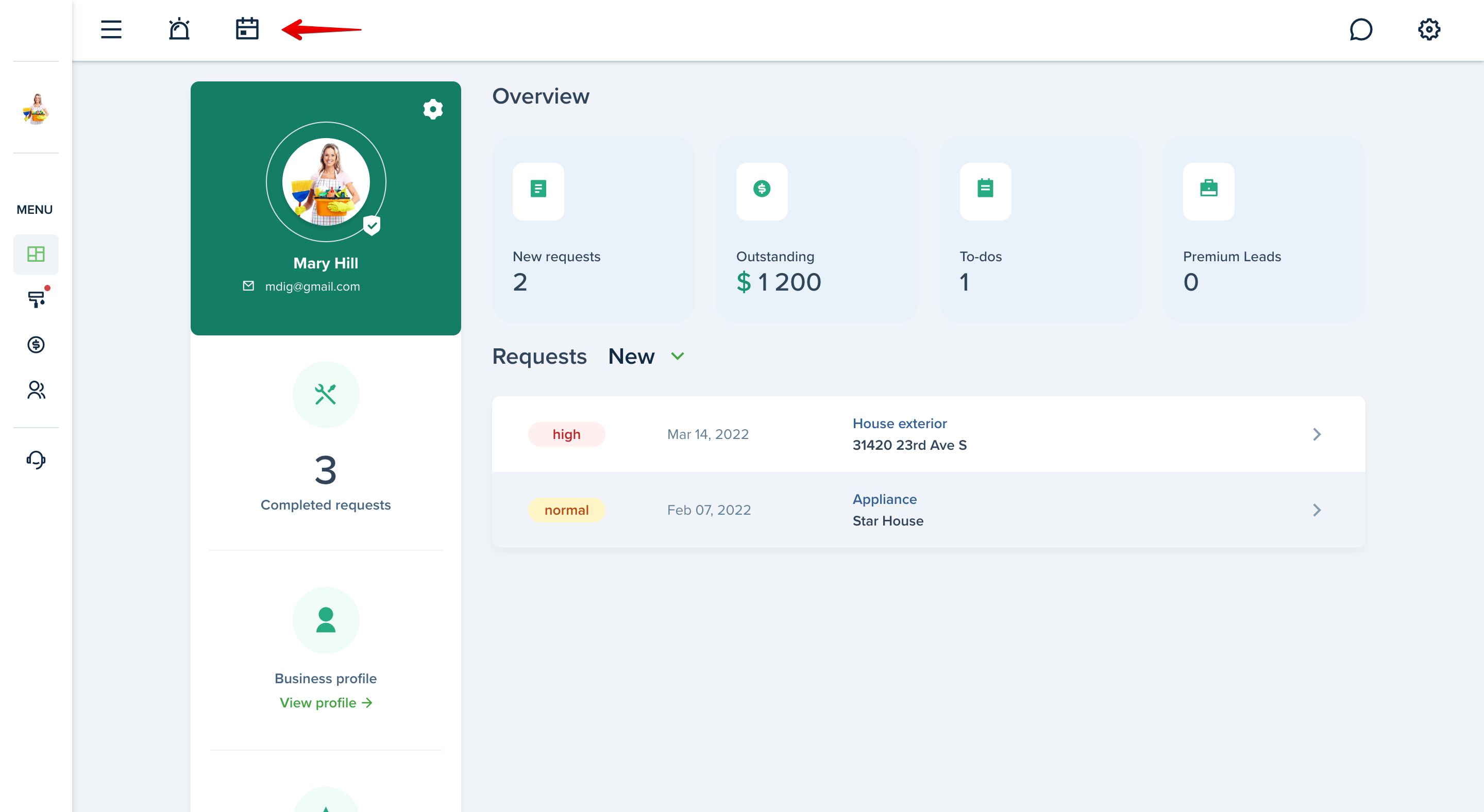This screenshot has width=1484, height=812.
Task: Select the dashboard grid menu icon
Action: [36, 254]
